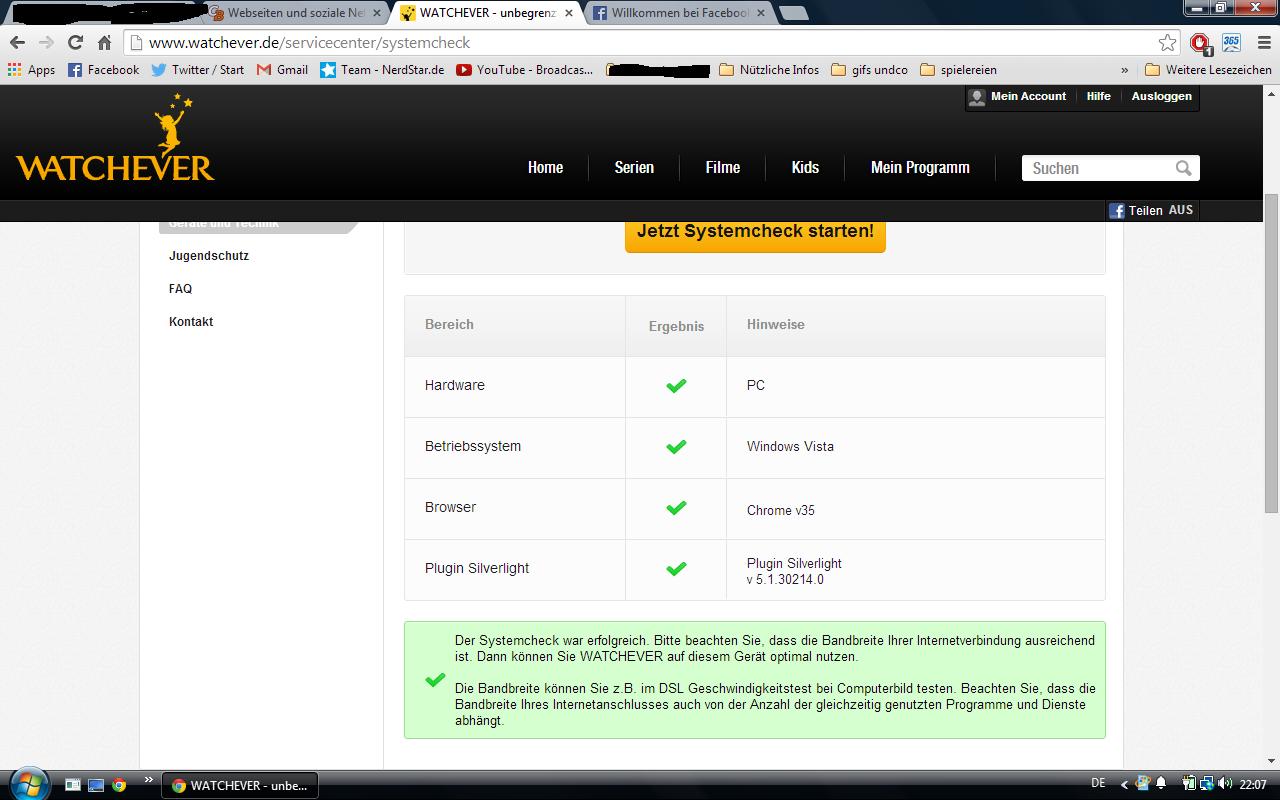Open FAQ in the sidebar
This screenshot has width=1280, height=800.
180,289
